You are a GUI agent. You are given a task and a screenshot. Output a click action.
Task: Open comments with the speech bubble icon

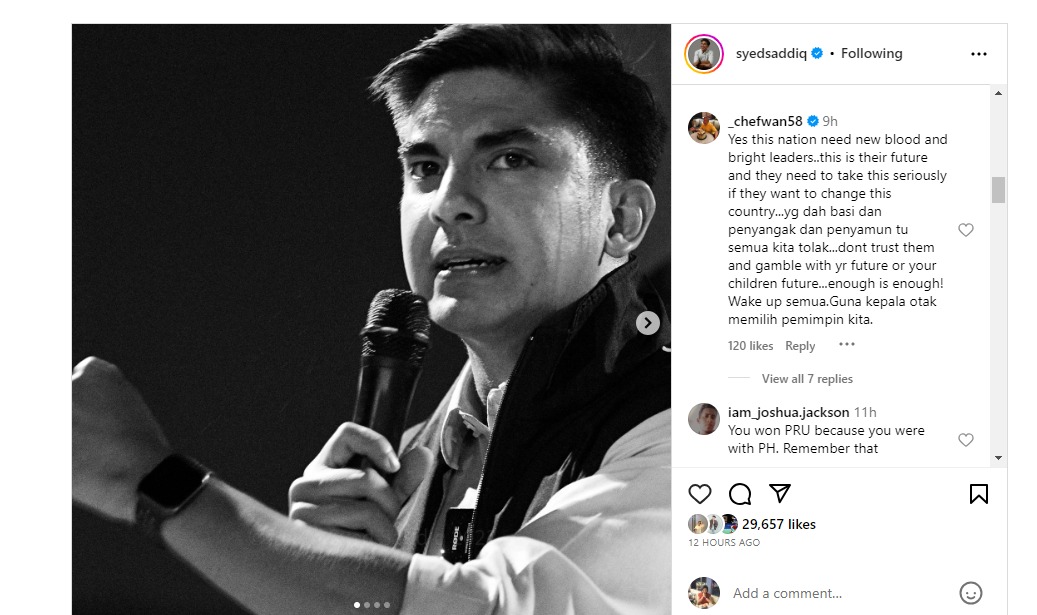coord(740,493)
